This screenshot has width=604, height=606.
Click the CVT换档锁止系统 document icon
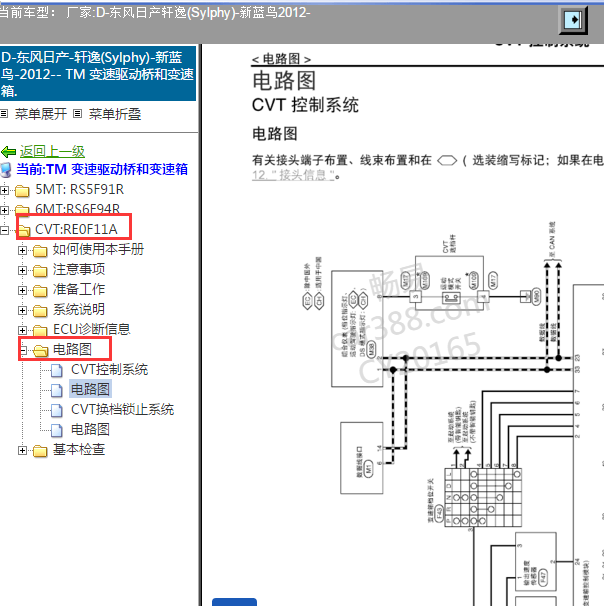pos(57,410)
